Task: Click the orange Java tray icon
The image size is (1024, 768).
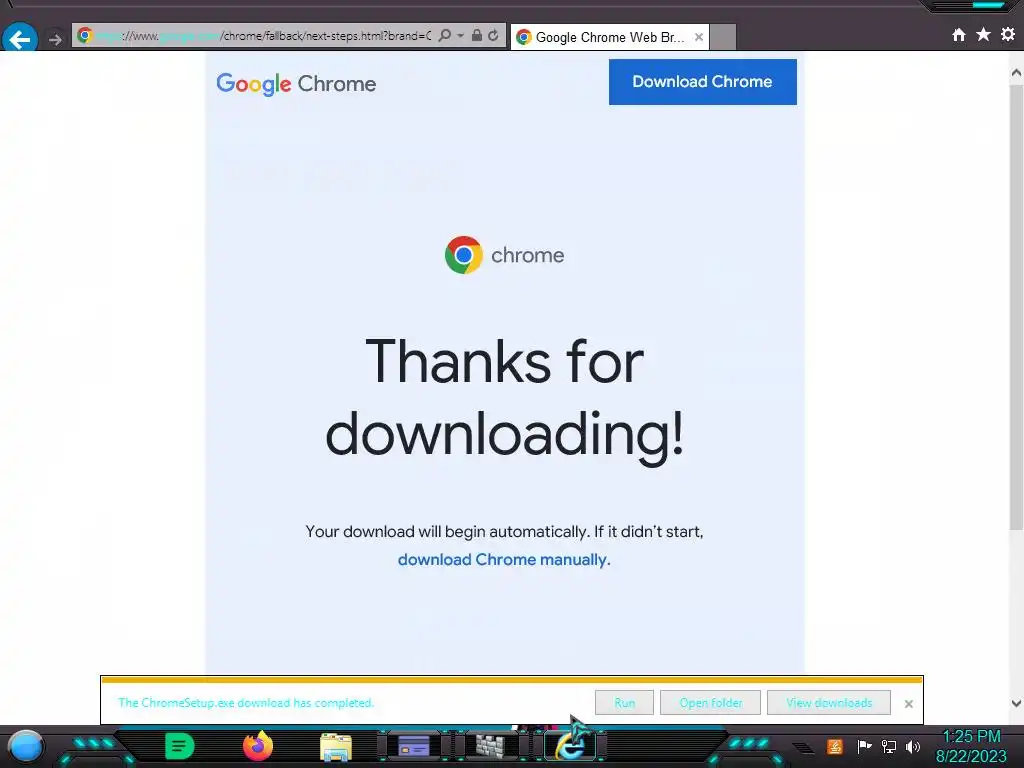Action: point(835,746)
